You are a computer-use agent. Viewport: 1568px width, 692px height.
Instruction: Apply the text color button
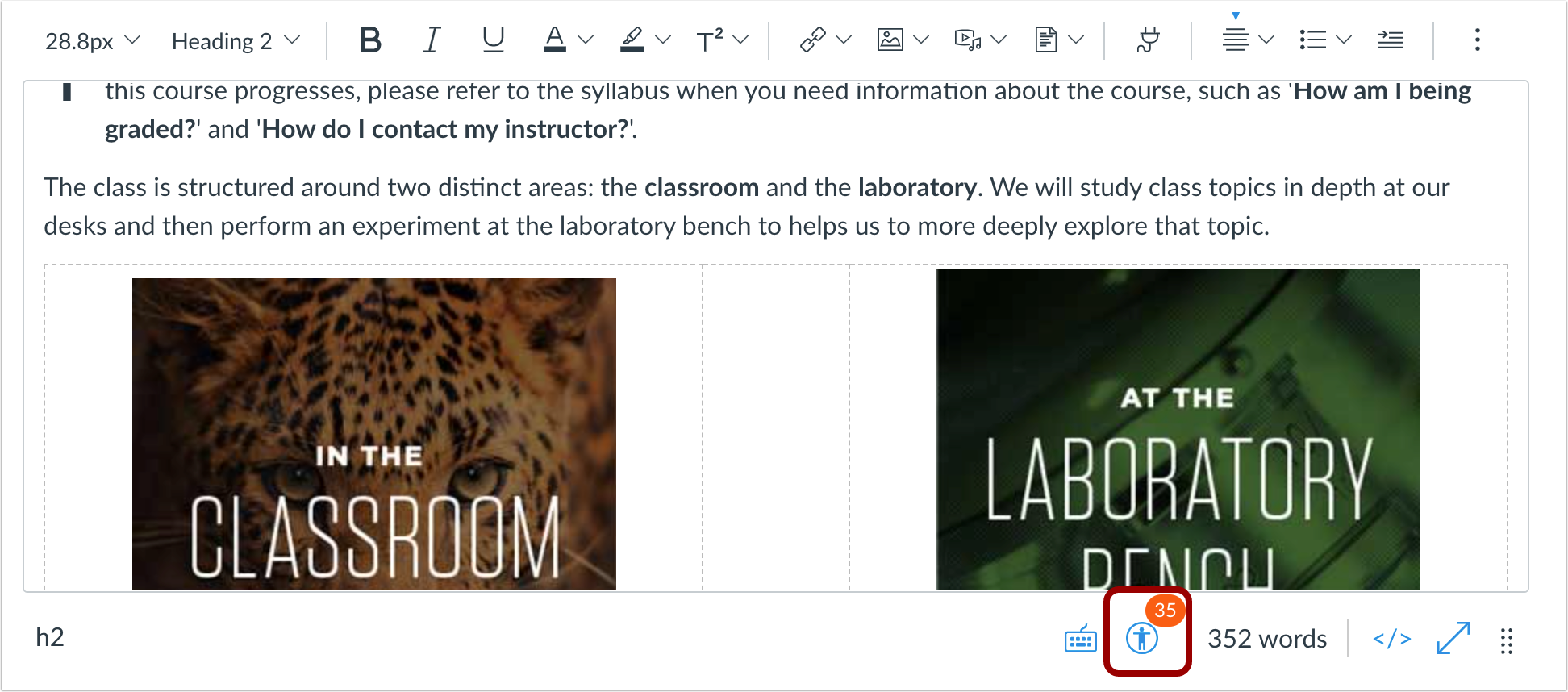pos(555,40)
